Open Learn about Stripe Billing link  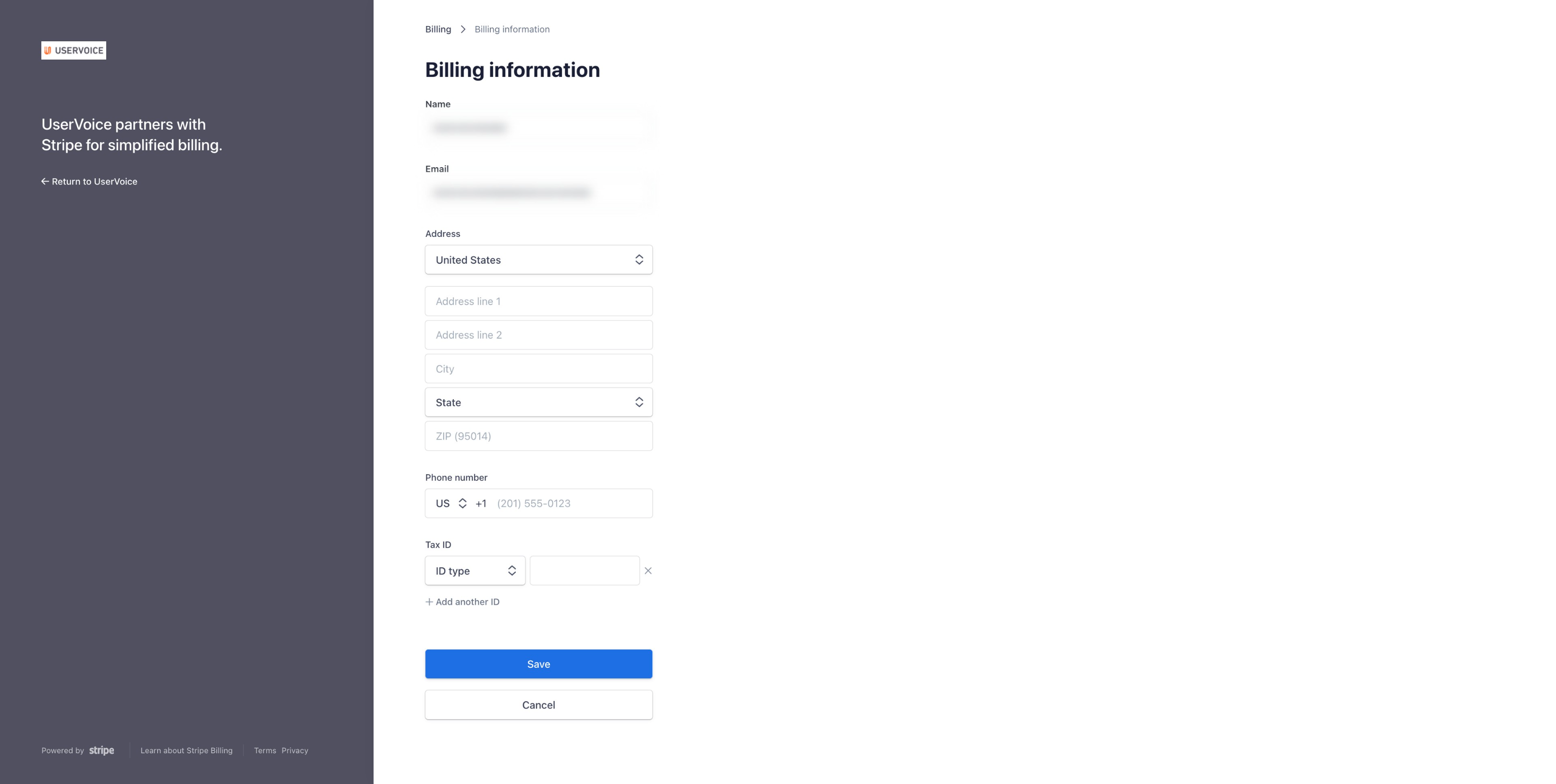[x=186, y=750]
